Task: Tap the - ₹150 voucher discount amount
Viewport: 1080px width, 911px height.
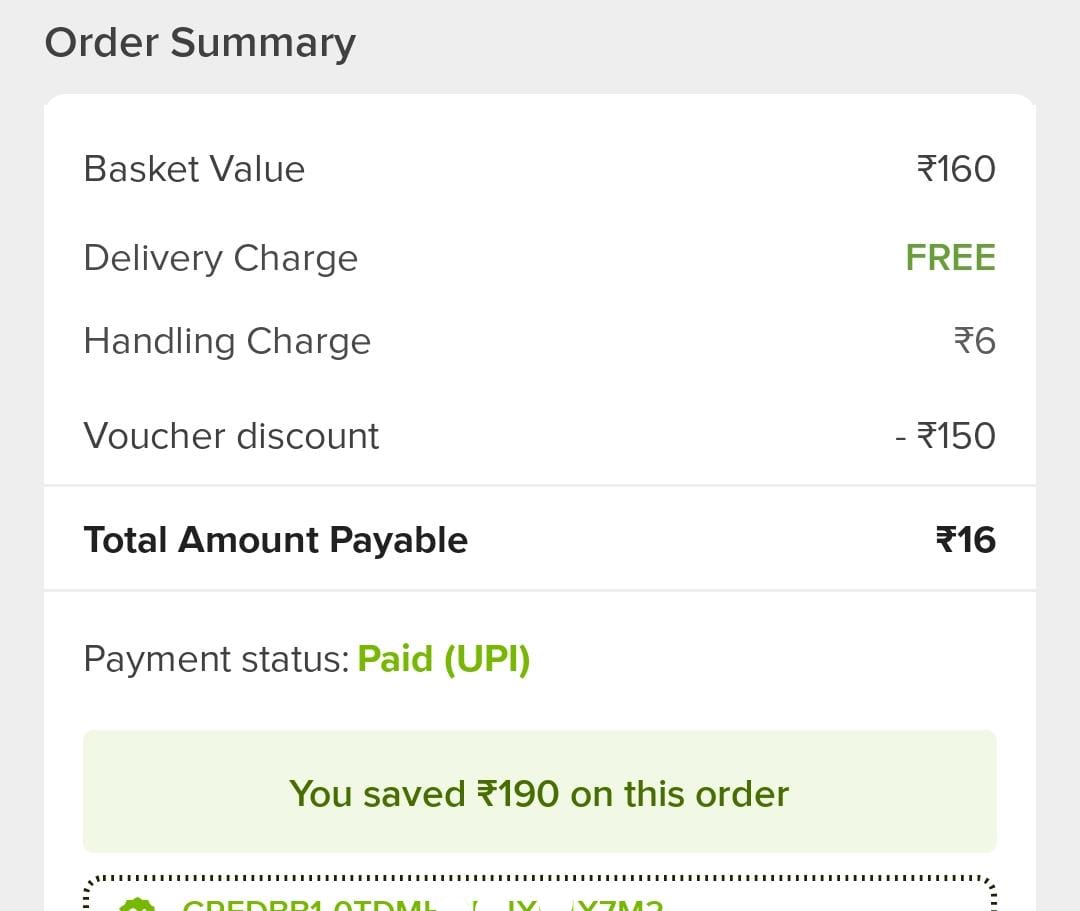Action: pyautogui.click(x=945, y=436)
